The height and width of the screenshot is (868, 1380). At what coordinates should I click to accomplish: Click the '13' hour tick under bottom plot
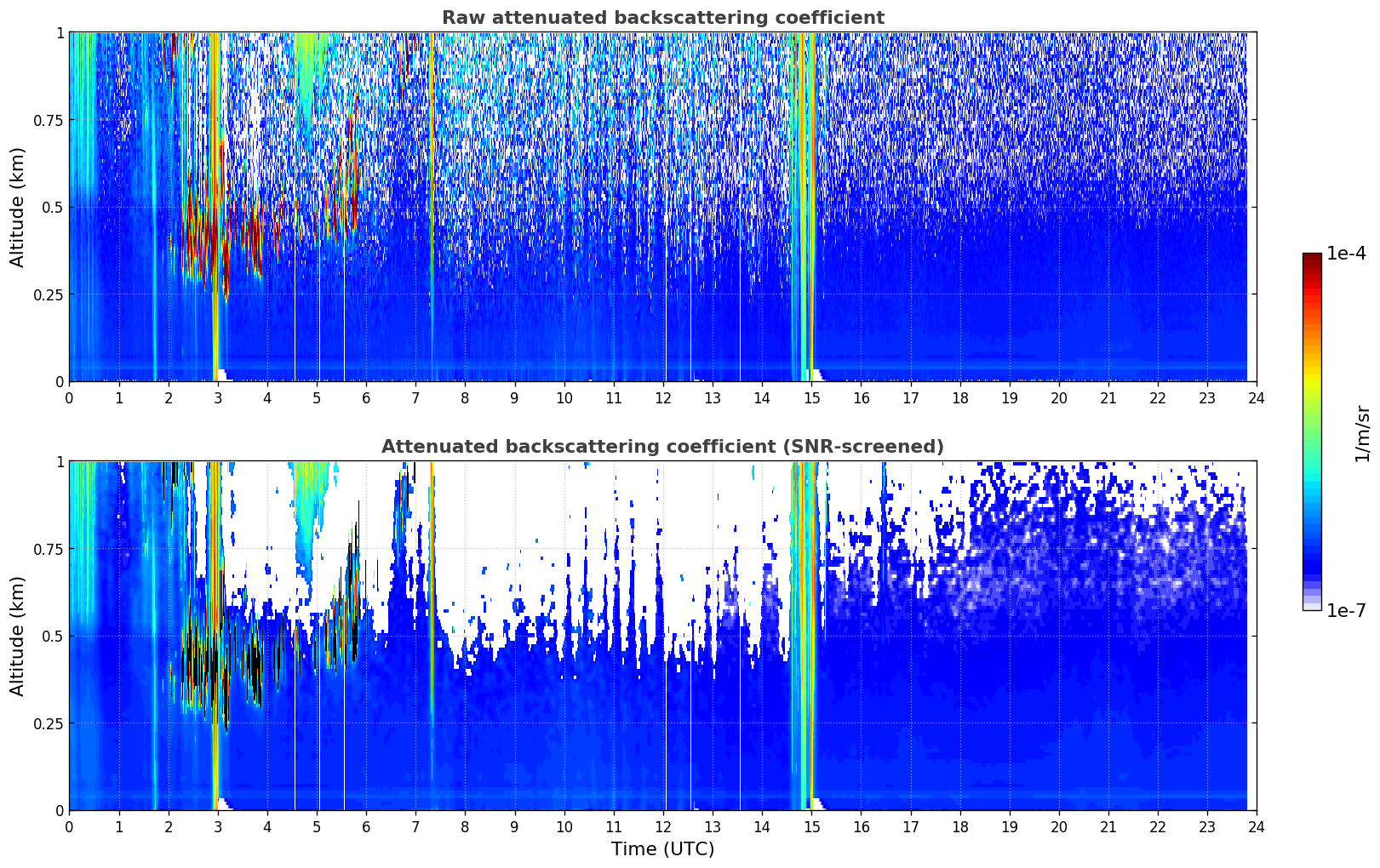click(713, 826)
